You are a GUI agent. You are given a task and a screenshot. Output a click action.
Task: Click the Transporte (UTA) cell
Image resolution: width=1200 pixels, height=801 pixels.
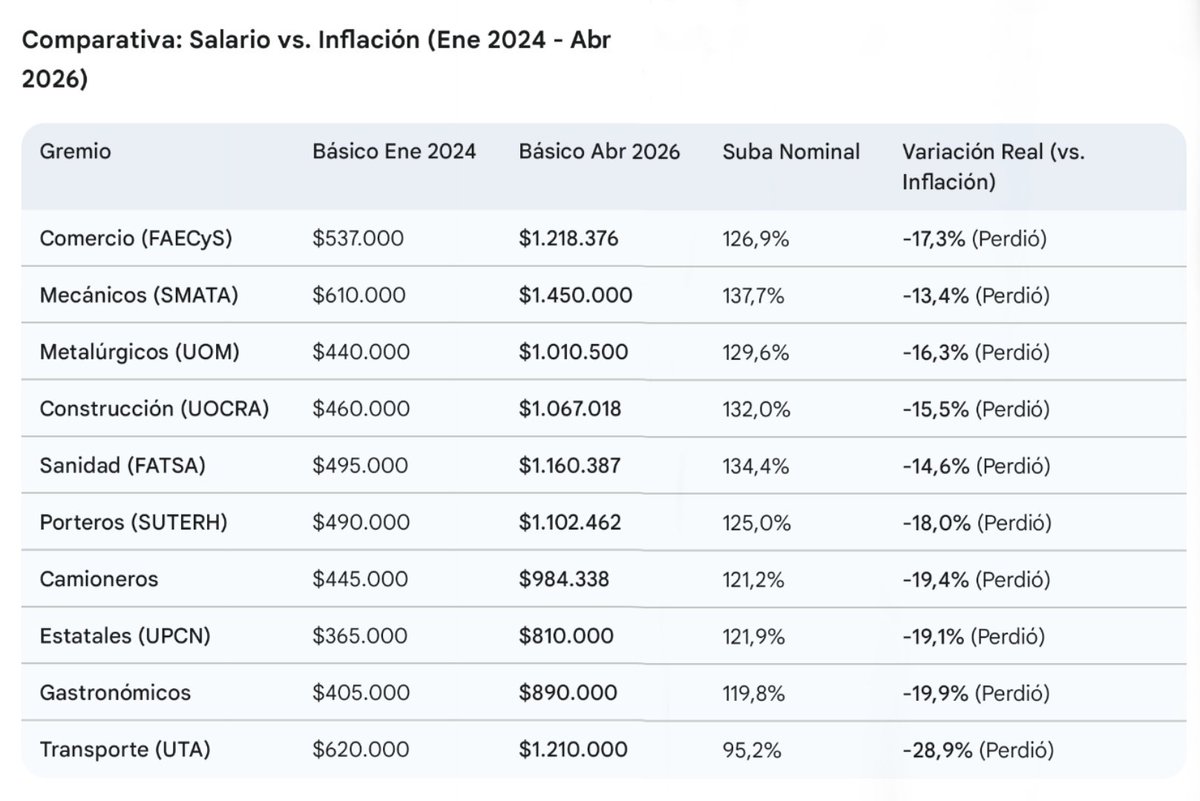[125, 749]
